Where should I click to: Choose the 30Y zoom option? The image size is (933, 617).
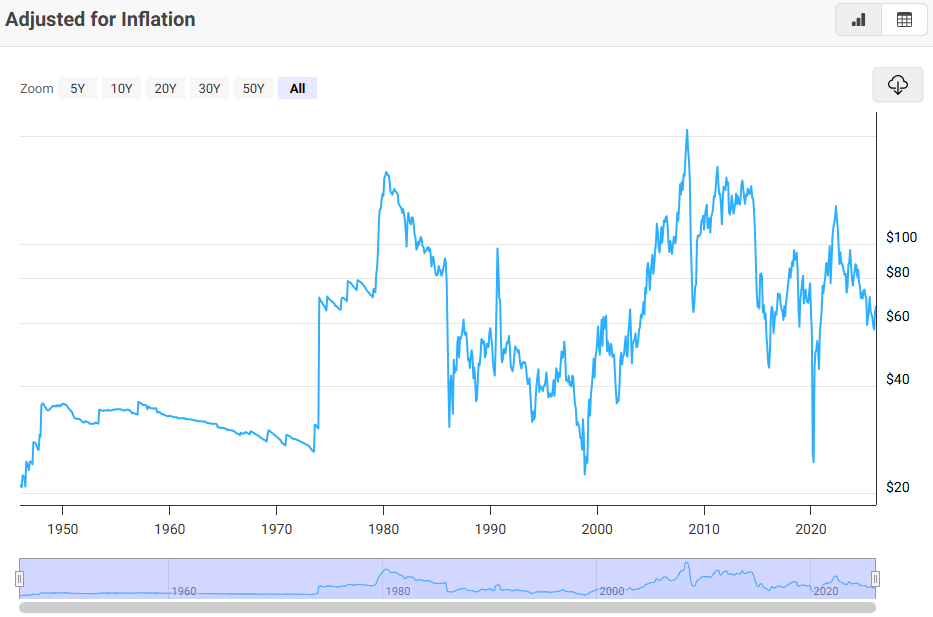click(x=209, y=88)
